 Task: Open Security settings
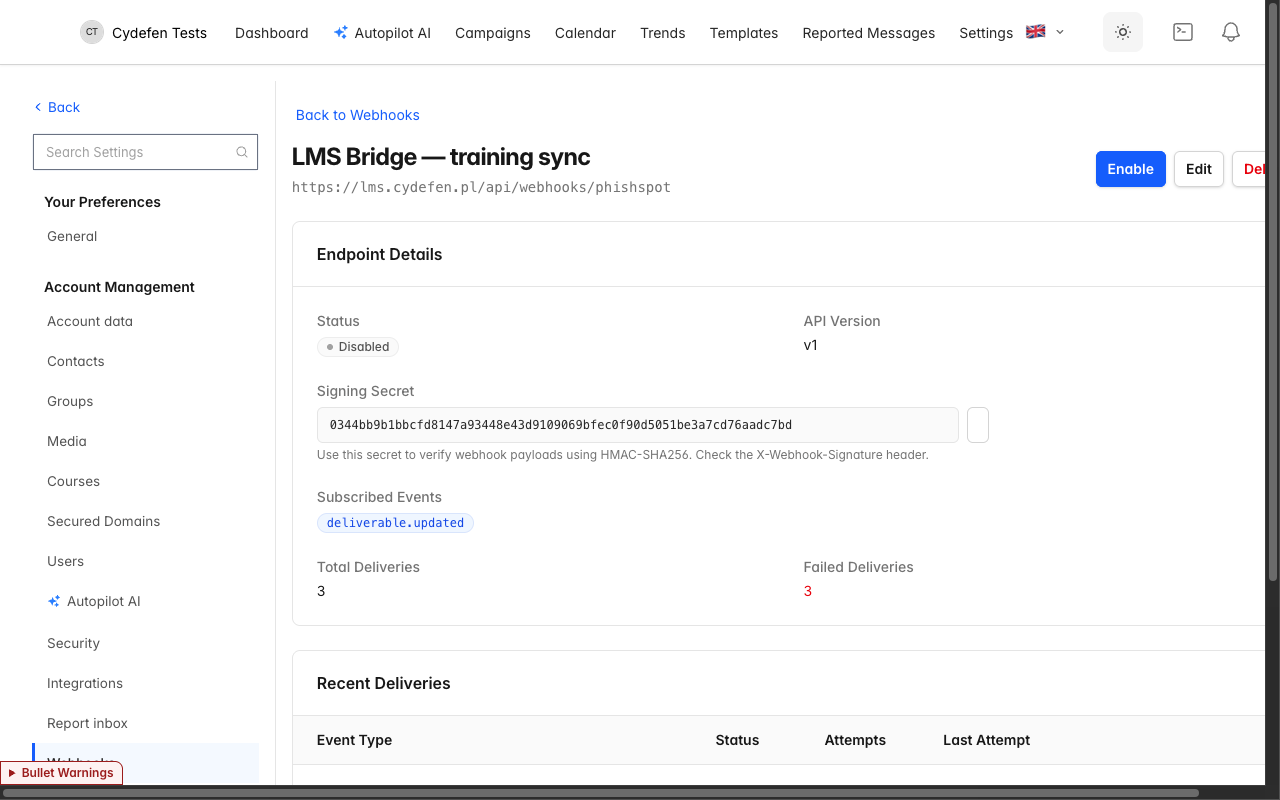(x=74, y=643)
